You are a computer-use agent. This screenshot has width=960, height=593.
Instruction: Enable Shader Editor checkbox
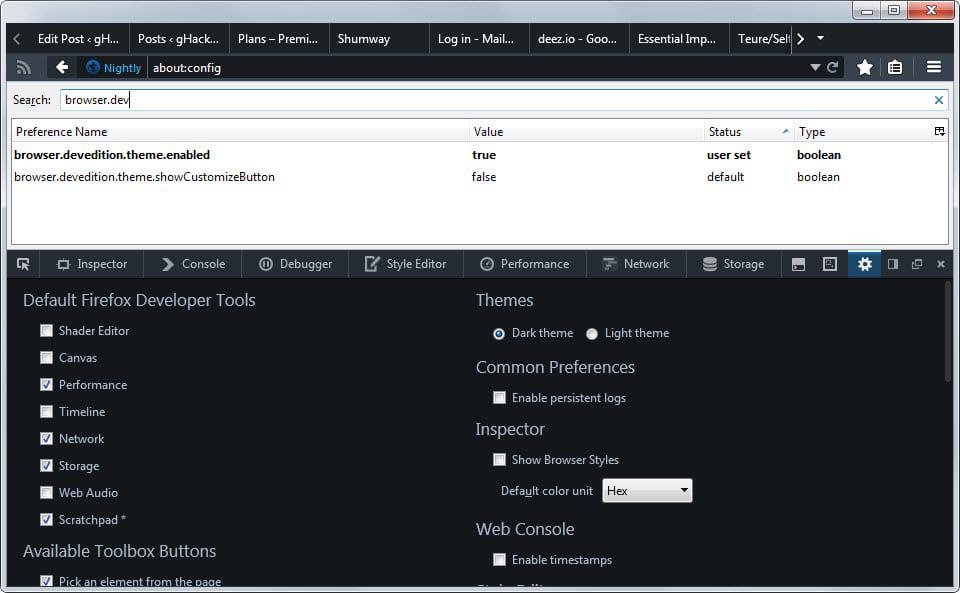(x=47, y=331)
